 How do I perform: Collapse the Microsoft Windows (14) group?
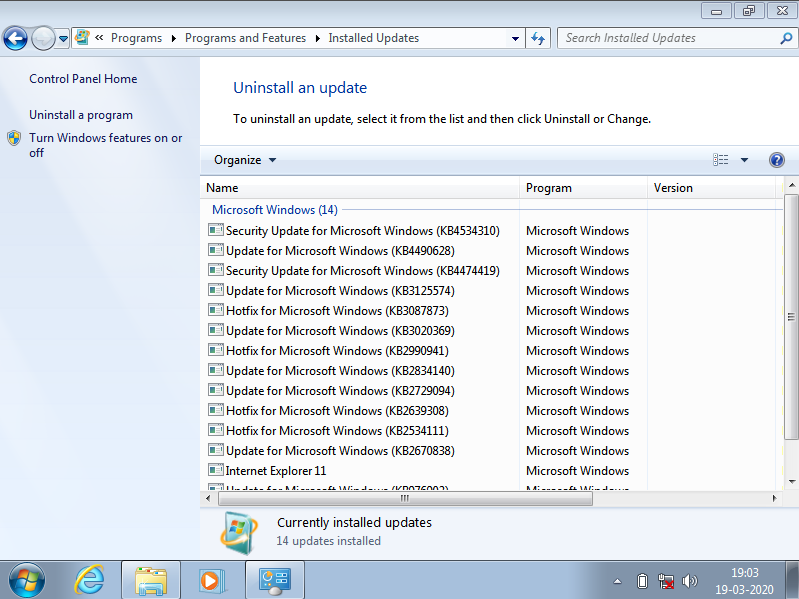tap(275, 210)
